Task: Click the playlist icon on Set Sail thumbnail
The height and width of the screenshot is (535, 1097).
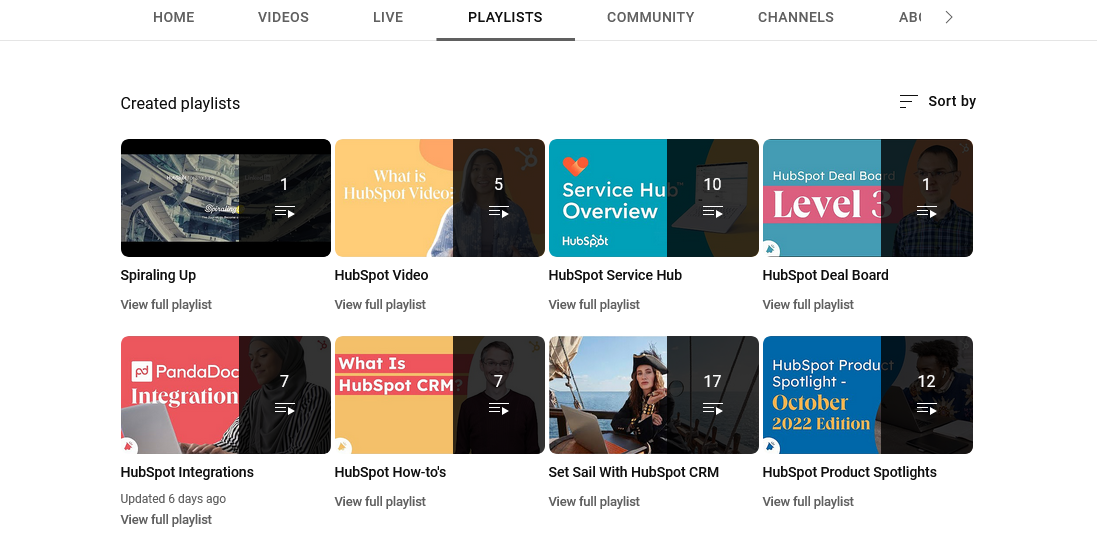Action: point(713,408)
